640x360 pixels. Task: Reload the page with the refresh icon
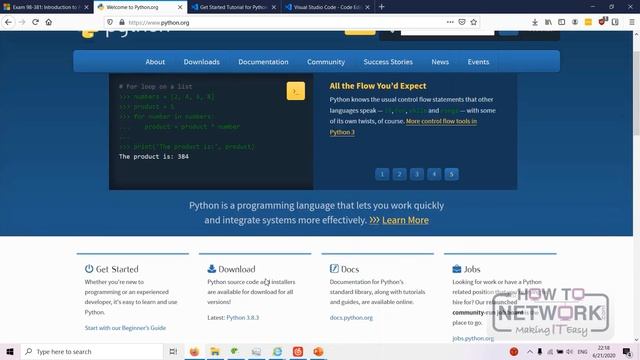tap(36, 22)
